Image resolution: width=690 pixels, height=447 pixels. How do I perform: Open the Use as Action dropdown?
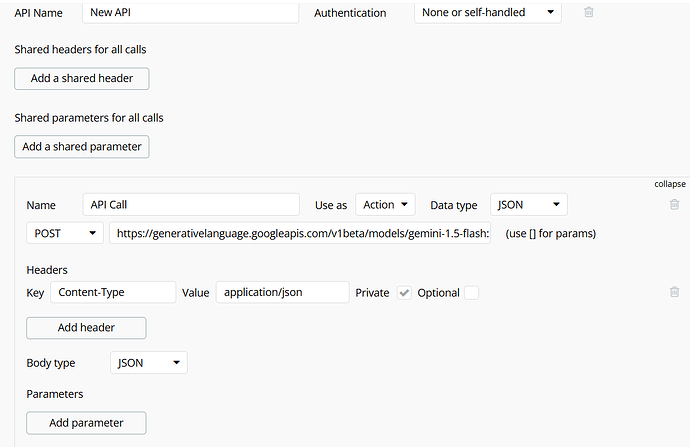385,205
